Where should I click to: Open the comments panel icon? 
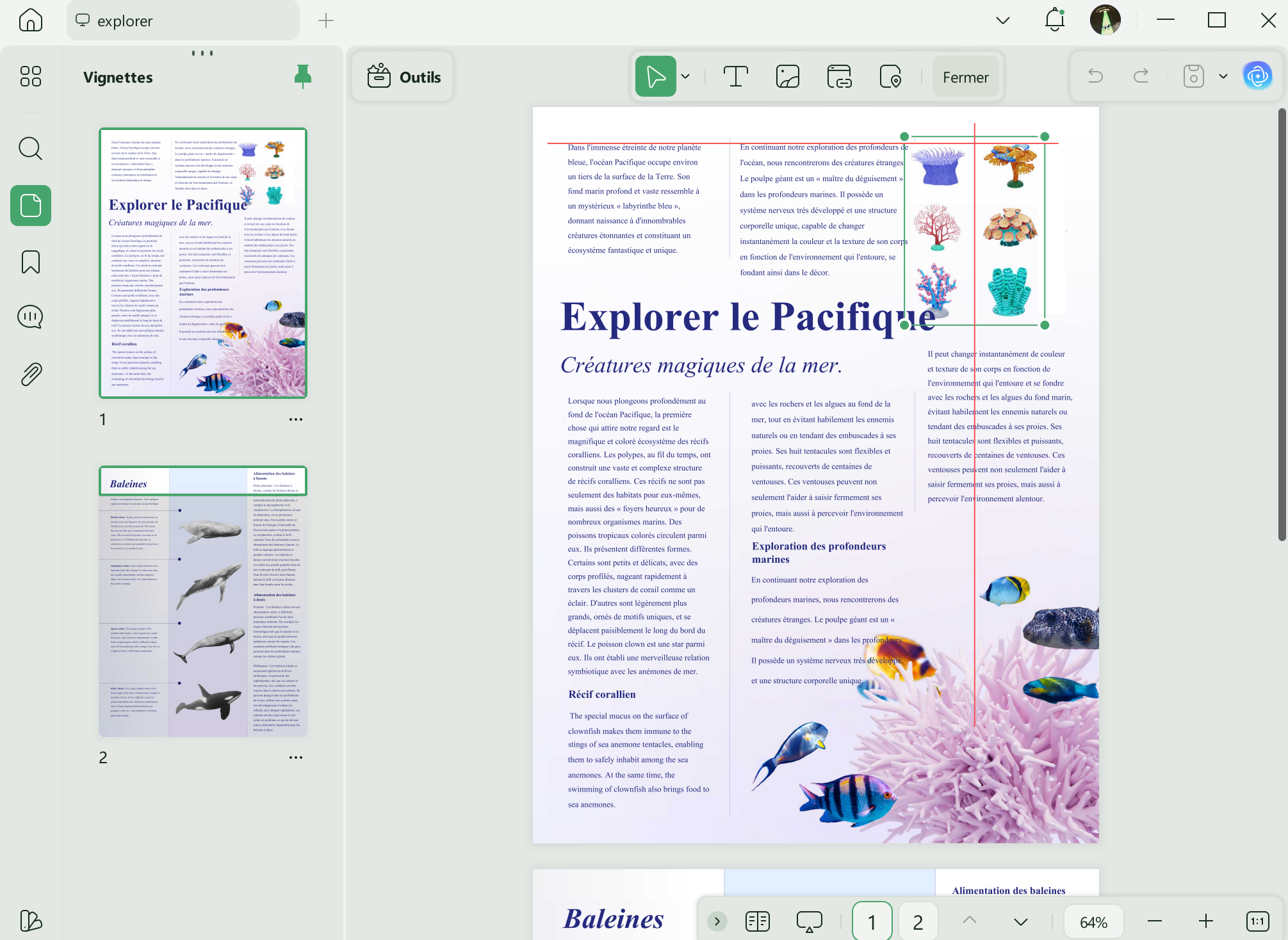30,317
